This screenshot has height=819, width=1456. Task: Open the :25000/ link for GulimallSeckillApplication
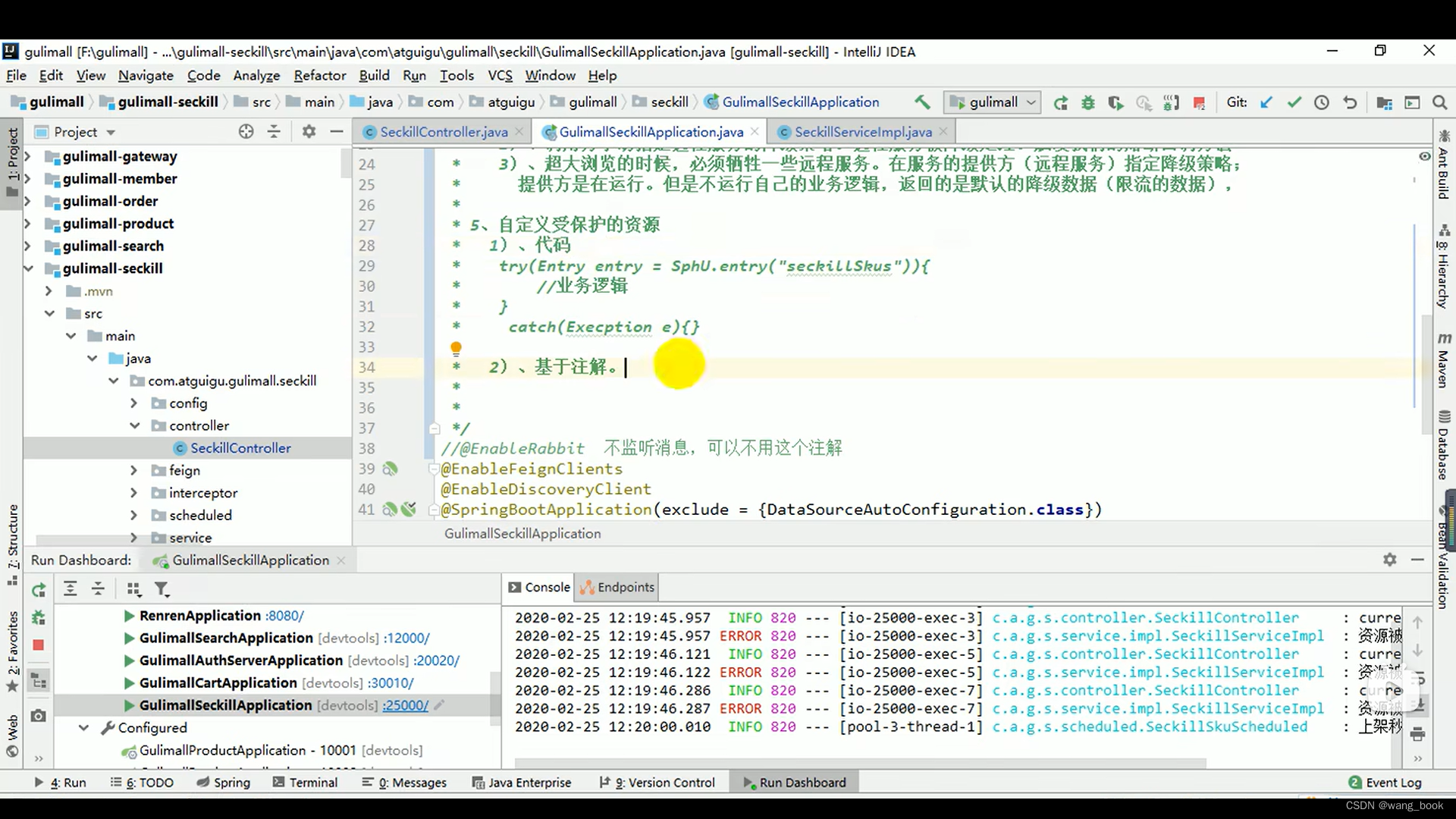pos(406,705)
